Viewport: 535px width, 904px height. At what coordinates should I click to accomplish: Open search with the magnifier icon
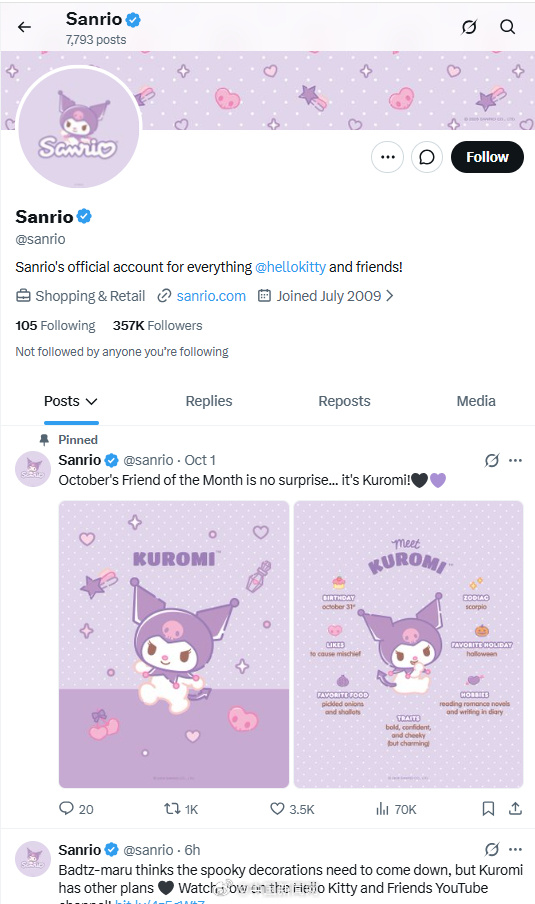[507, 27]
